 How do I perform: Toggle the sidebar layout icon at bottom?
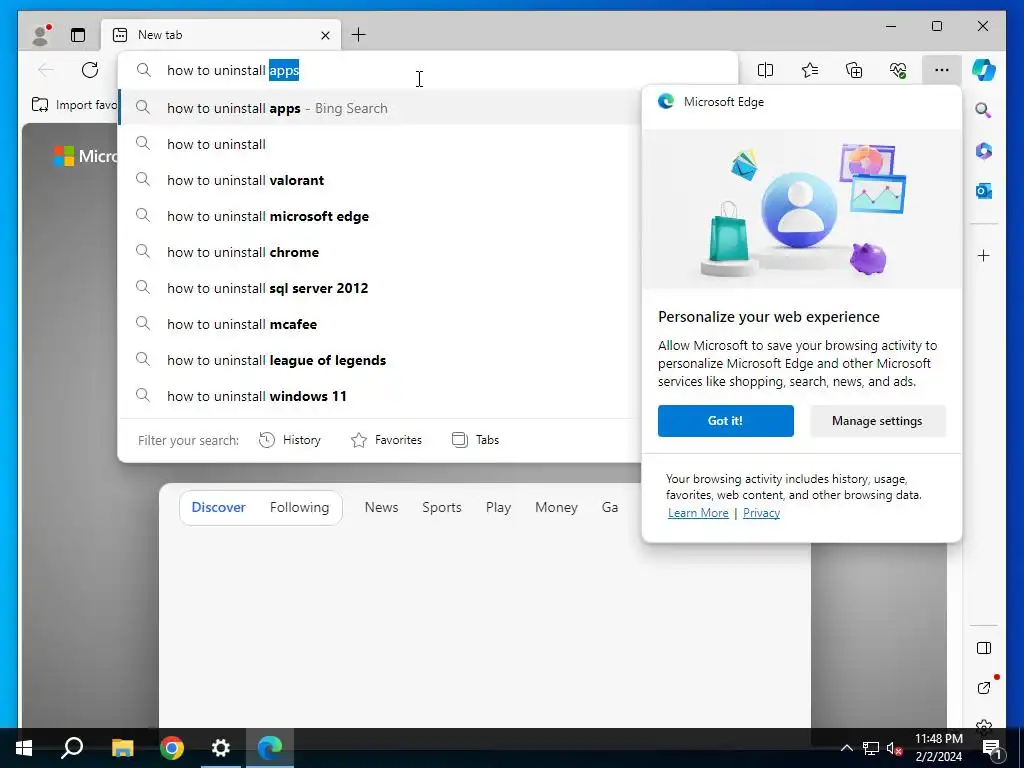[x=984, y=648]
